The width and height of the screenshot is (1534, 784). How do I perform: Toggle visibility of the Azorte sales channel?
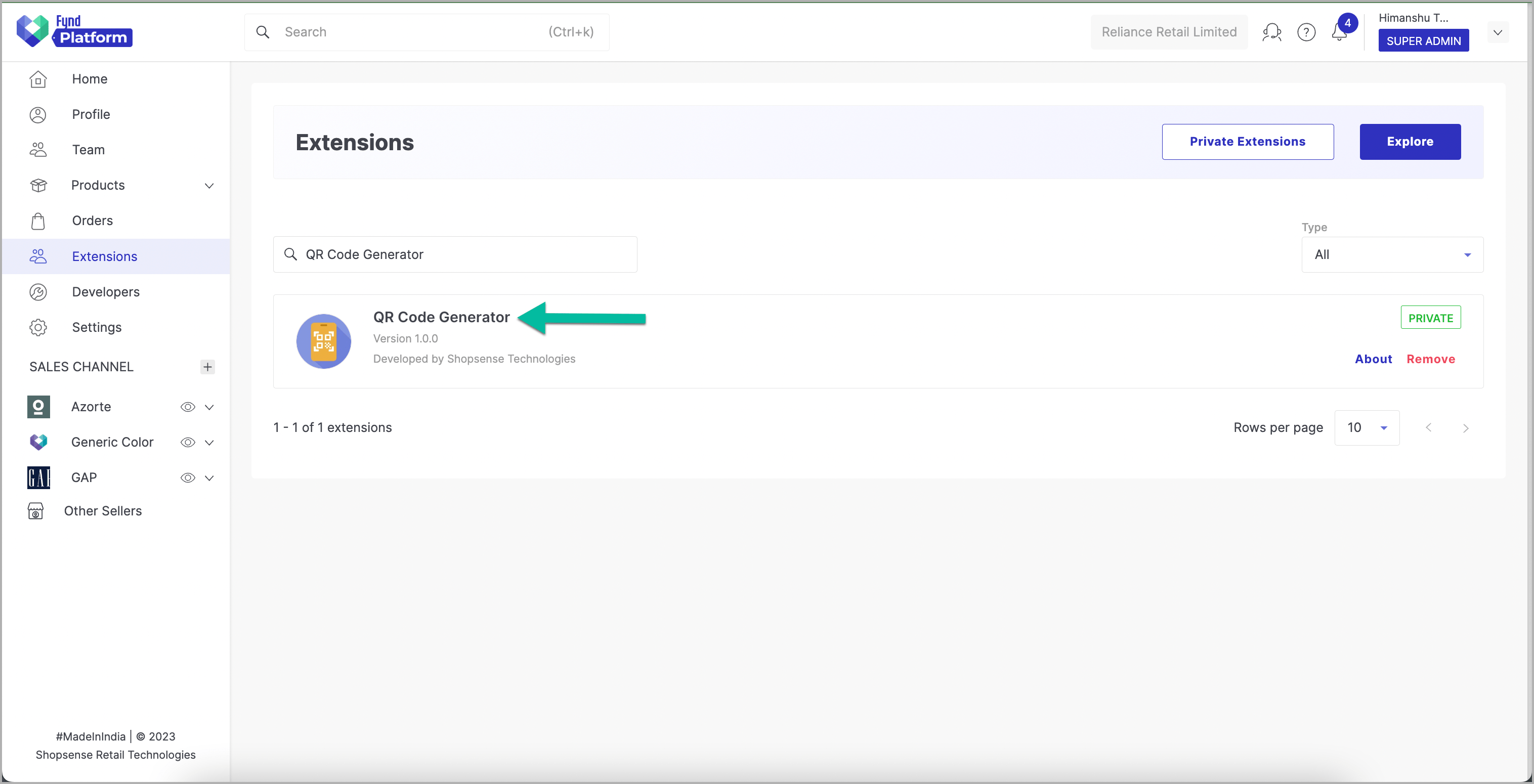pyautogui.click(x=188, y=407)
